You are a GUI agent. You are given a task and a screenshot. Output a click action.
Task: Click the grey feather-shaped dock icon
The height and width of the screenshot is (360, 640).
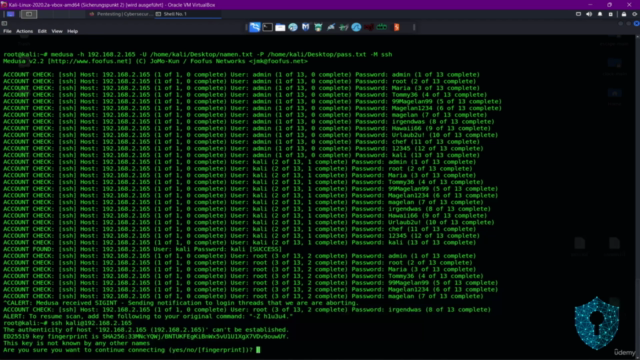pos(331,27)
